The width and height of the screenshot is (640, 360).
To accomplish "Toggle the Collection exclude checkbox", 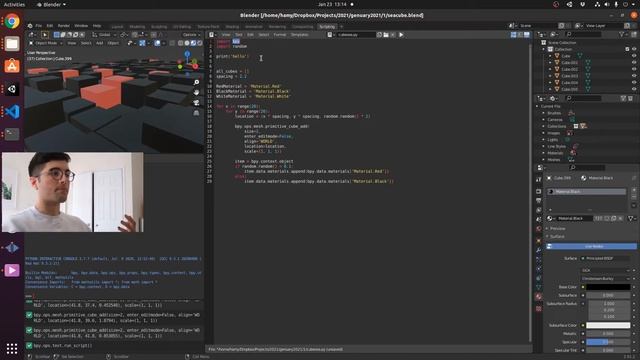I will click(x=627, y=49).
